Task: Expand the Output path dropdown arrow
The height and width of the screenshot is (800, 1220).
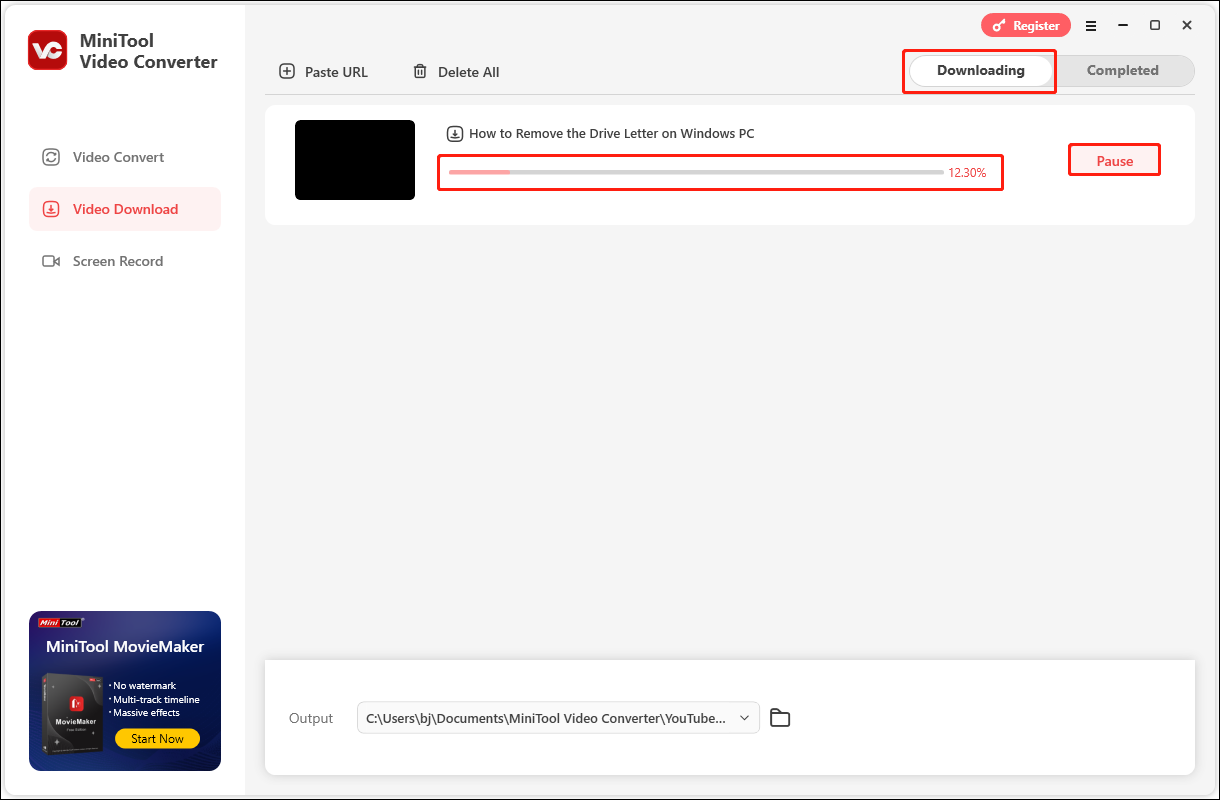Action: click(x=744, y=718)
